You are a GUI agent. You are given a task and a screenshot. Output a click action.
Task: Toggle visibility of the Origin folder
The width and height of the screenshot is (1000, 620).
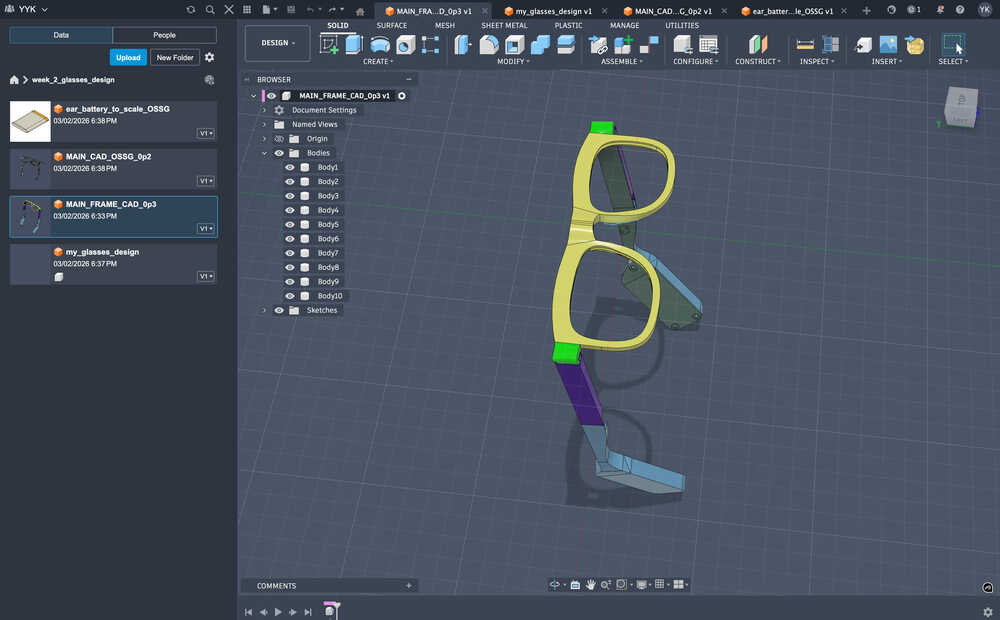[x=278, y=138]
